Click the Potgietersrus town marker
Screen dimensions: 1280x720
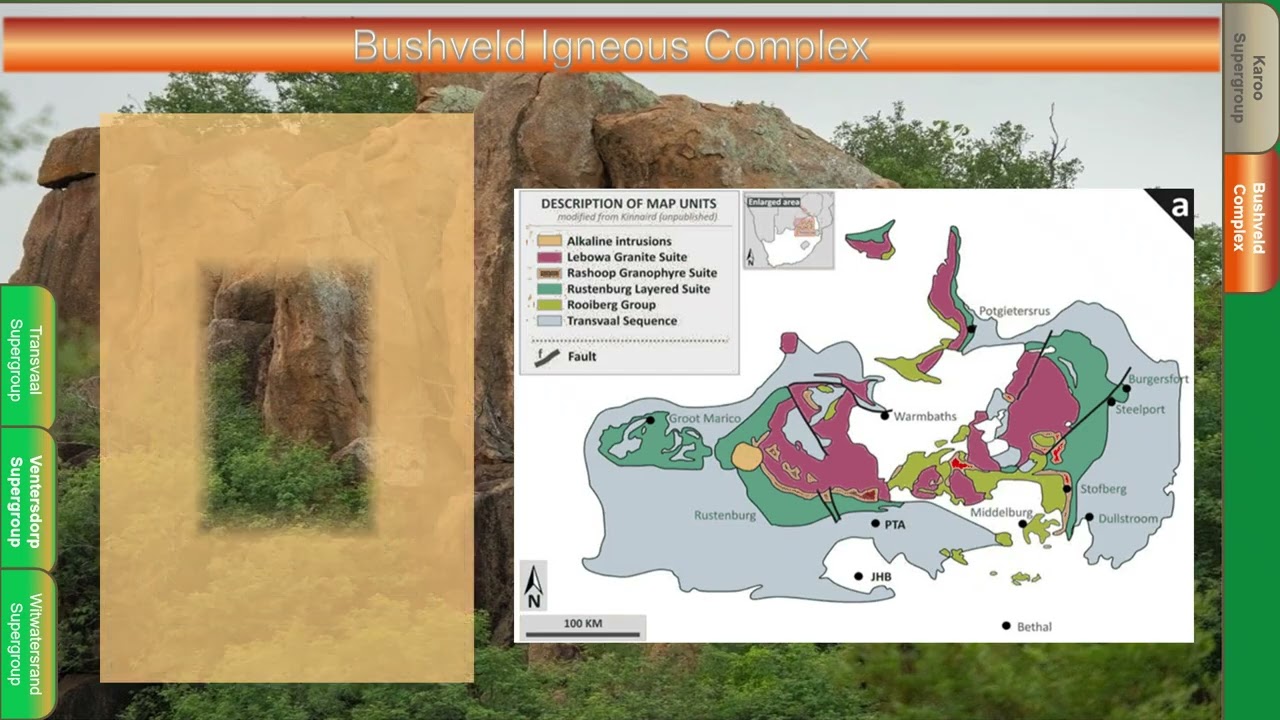coord(971,328)
